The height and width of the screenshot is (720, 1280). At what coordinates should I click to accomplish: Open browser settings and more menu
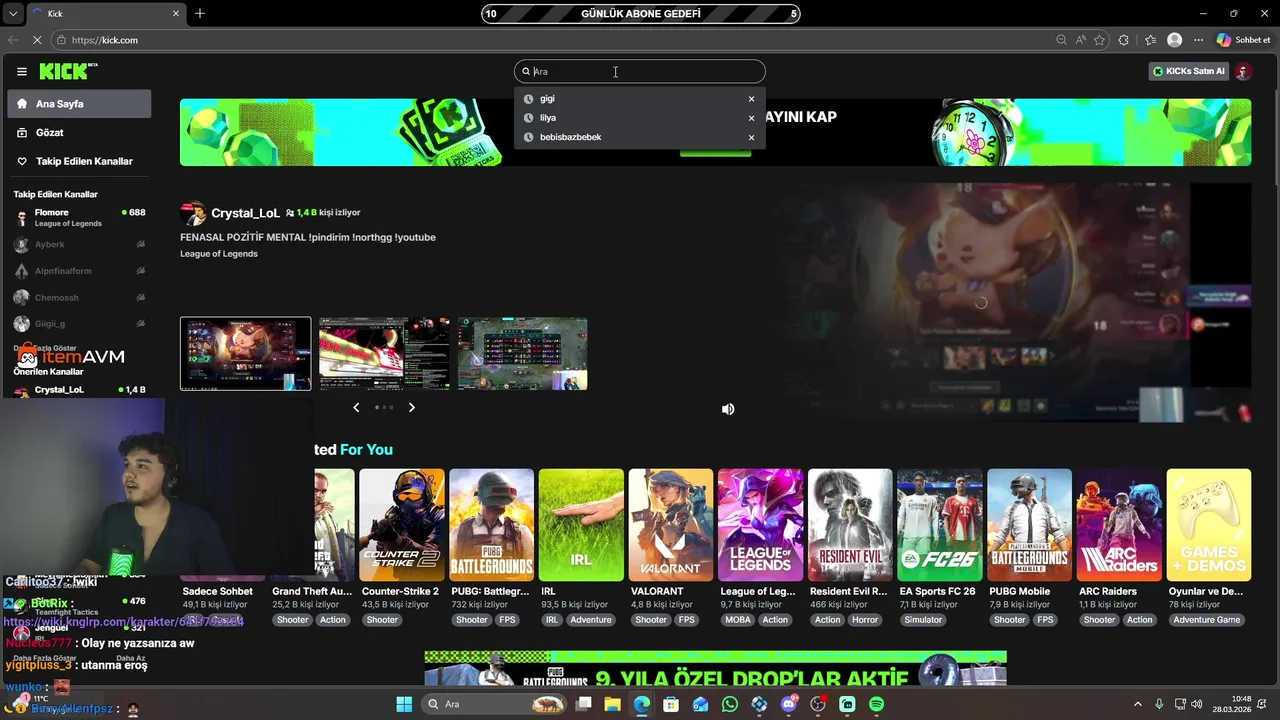click(x=1197, y=40)
